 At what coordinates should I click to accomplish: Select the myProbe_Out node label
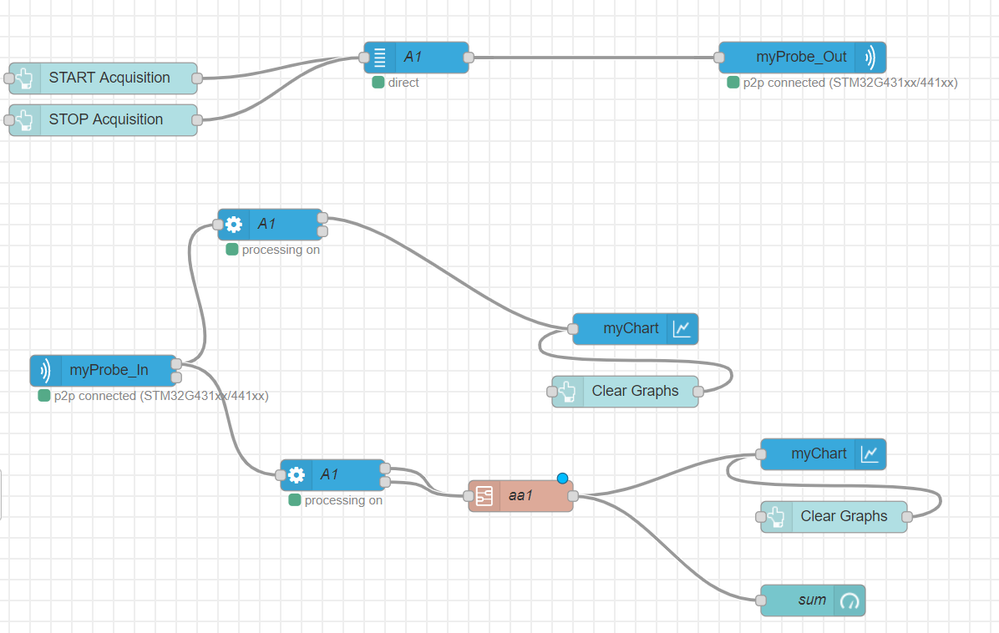click(801, 57)
